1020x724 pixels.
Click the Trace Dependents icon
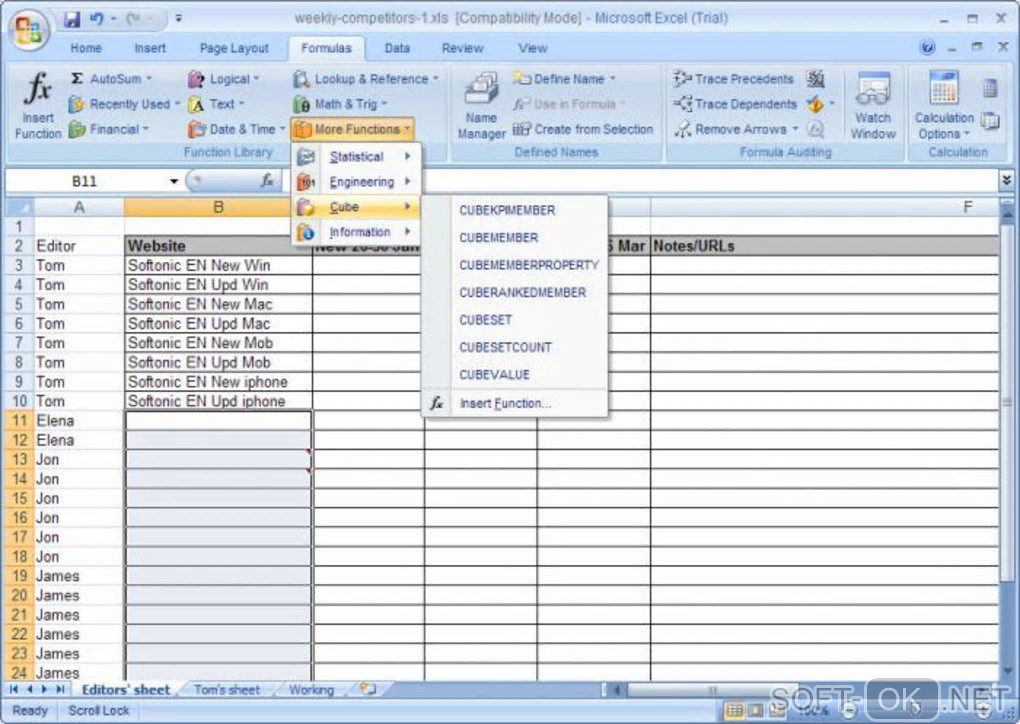click(x=682, y=104)
